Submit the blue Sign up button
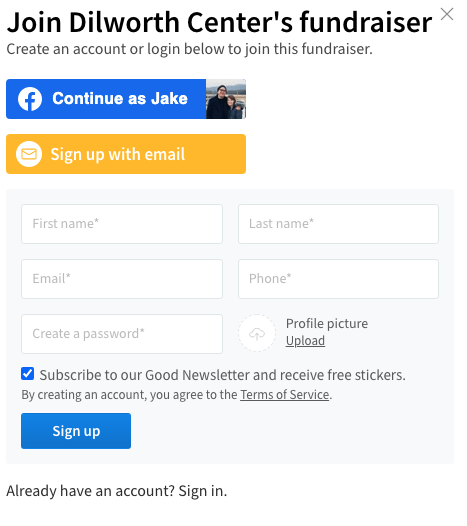Screen dimensions: 467x526 pos(76,431)
